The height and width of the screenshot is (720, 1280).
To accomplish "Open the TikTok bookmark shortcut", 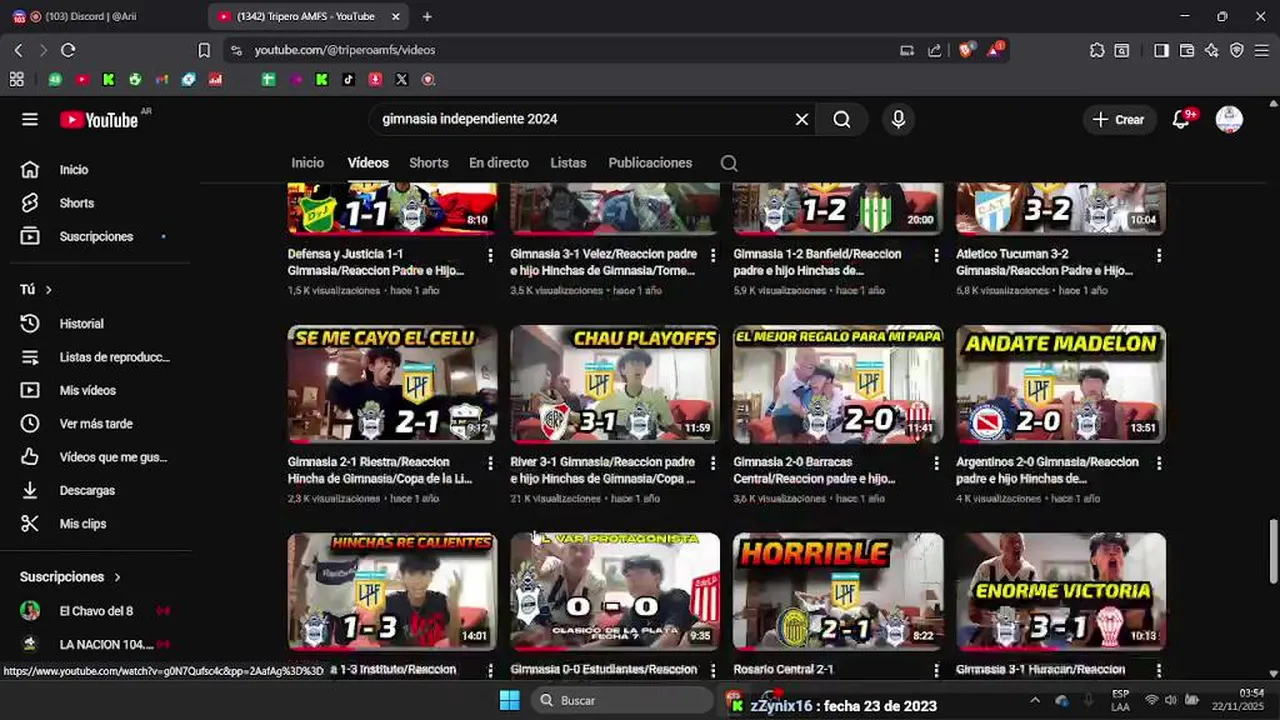I will tap(348, 79).
